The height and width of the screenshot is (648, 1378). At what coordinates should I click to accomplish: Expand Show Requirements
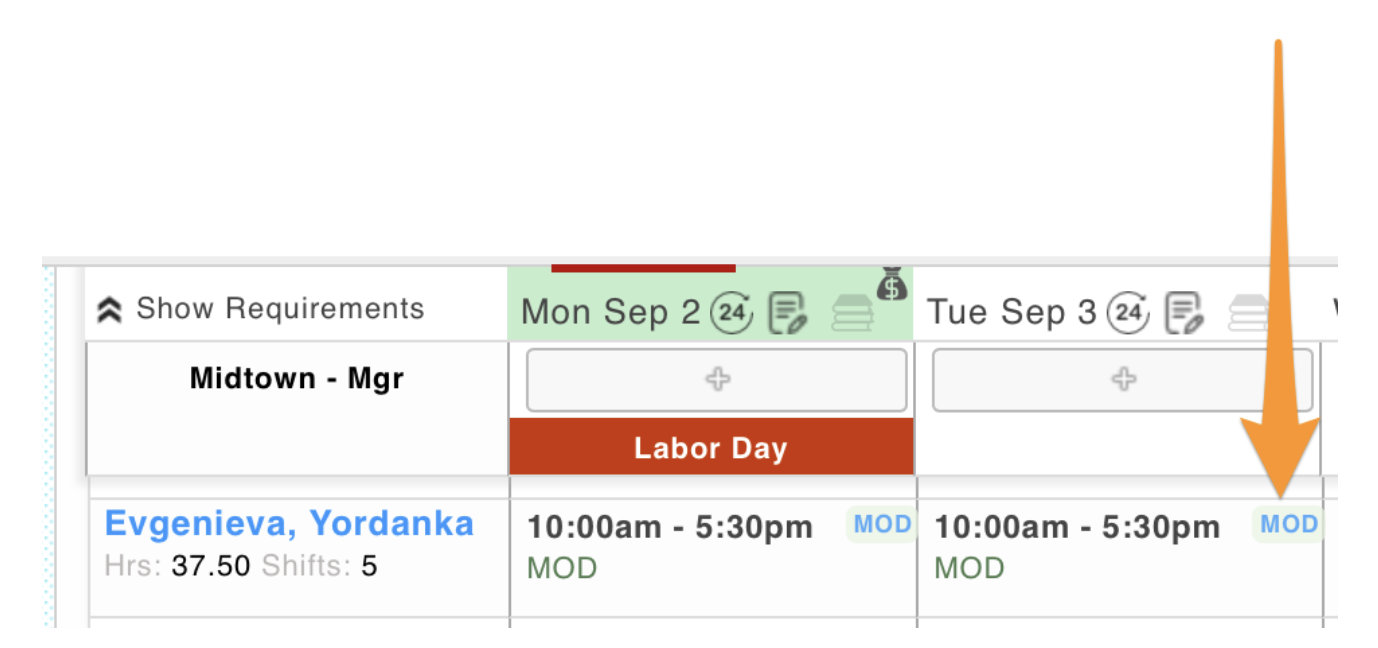click(261, 309)
